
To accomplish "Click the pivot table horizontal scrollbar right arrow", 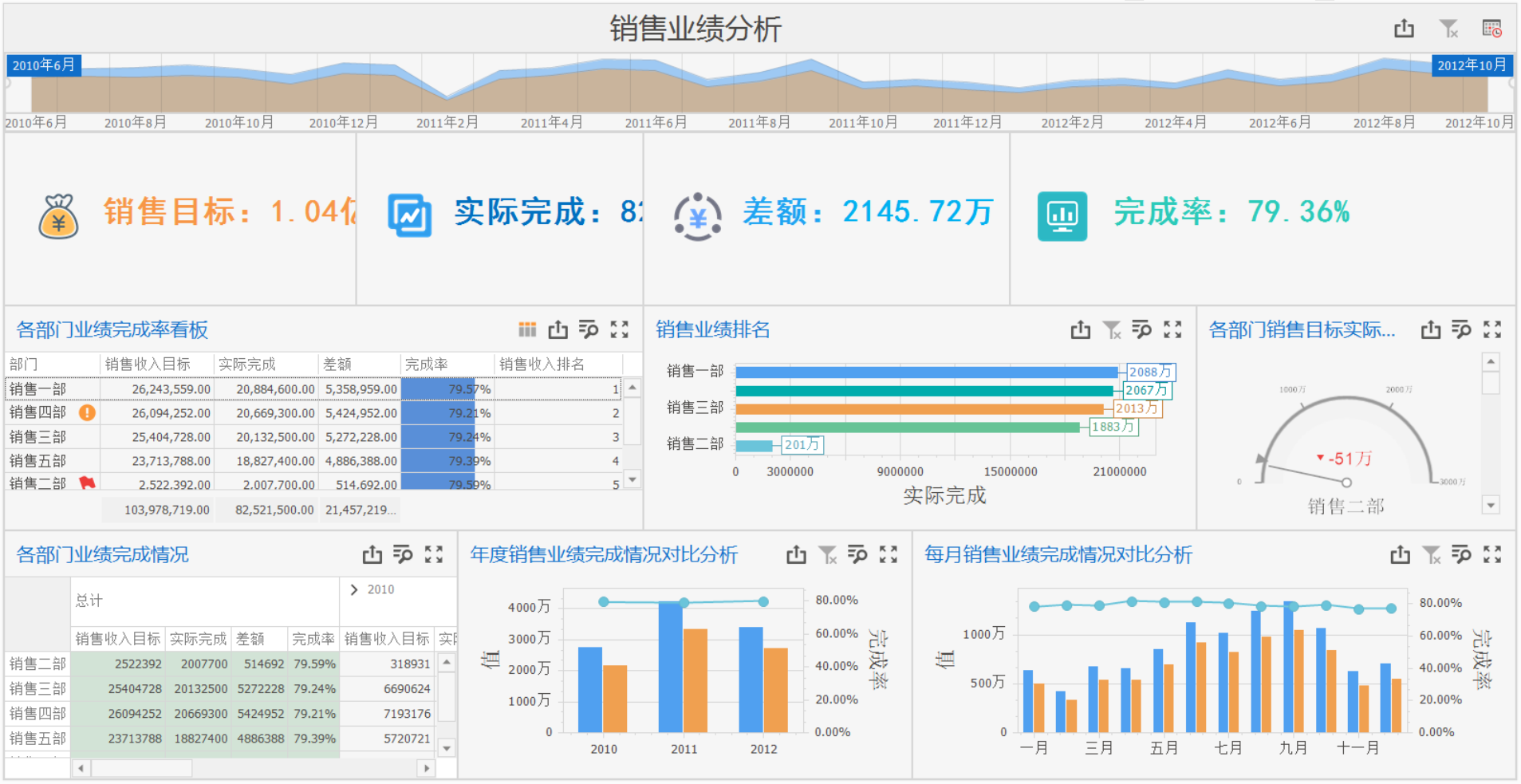I will tap(427, 768).
